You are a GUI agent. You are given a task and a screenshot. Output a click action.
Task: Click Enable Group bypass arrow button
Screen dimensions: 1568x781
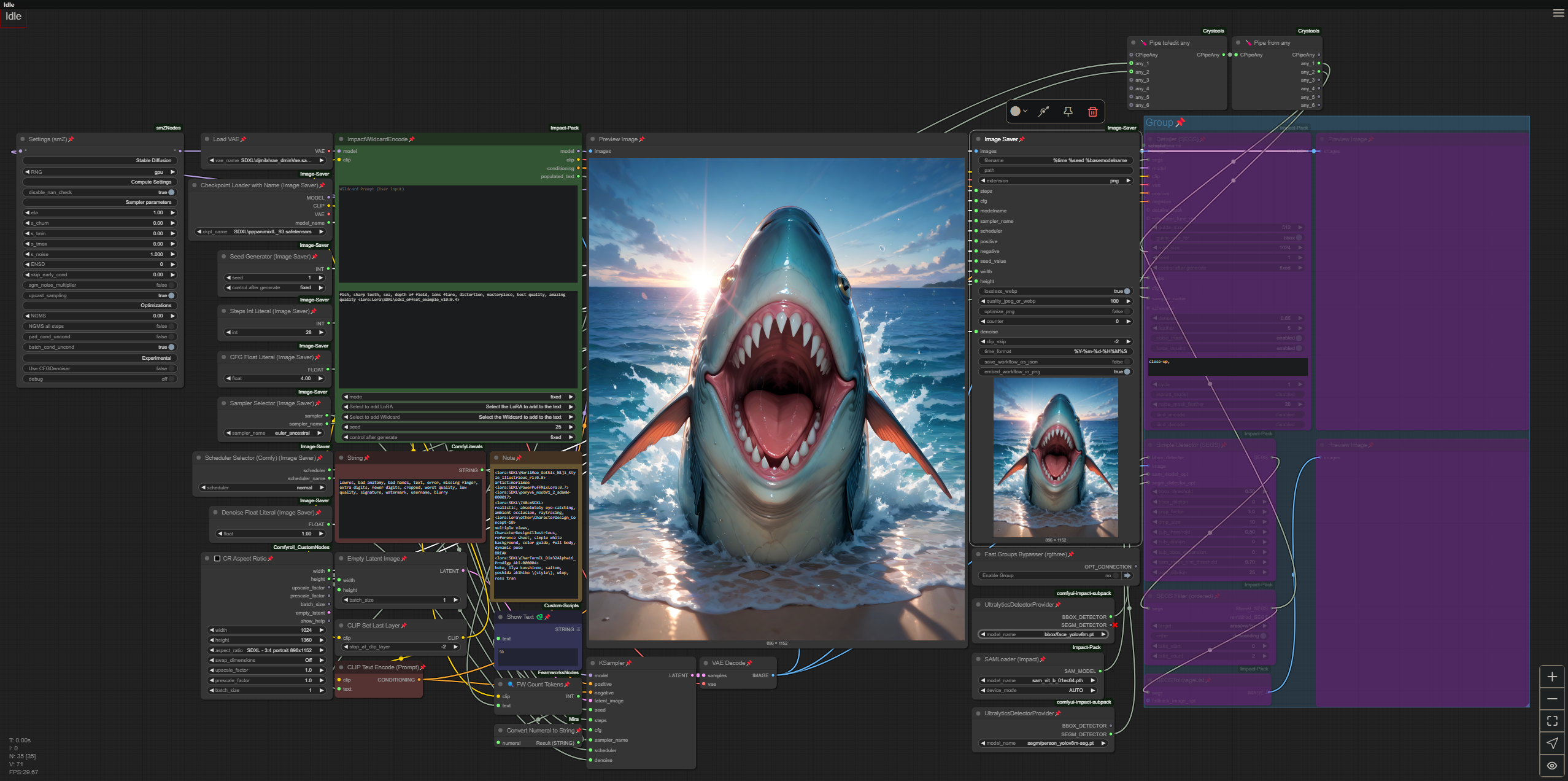pyautogui.click(x=1127, y=575)
